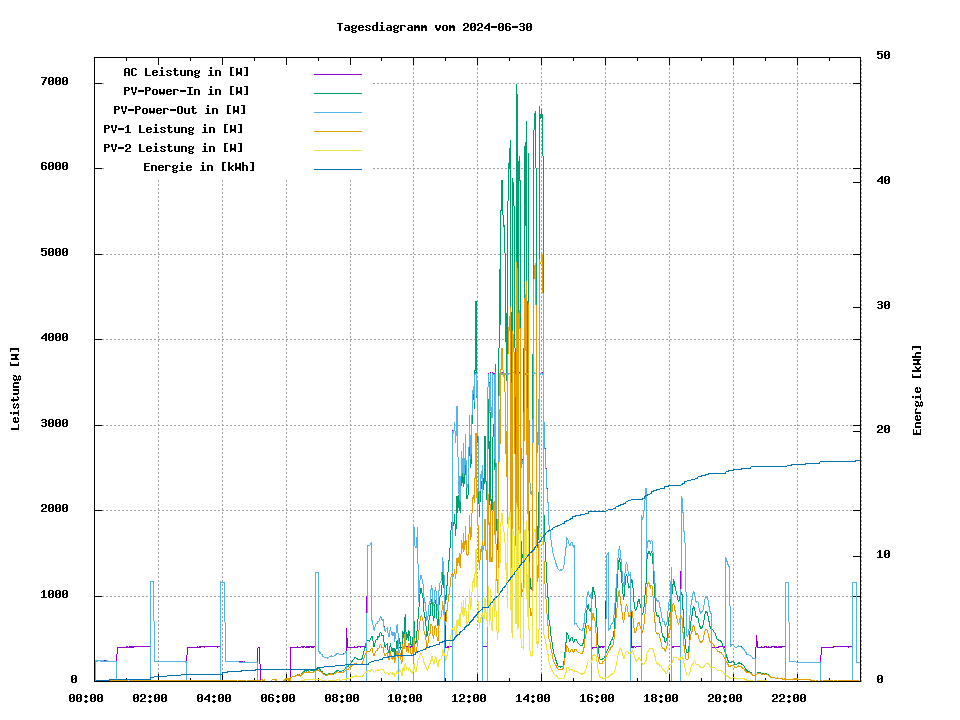Click the 06:00 time axis tick label

[277, 698]
